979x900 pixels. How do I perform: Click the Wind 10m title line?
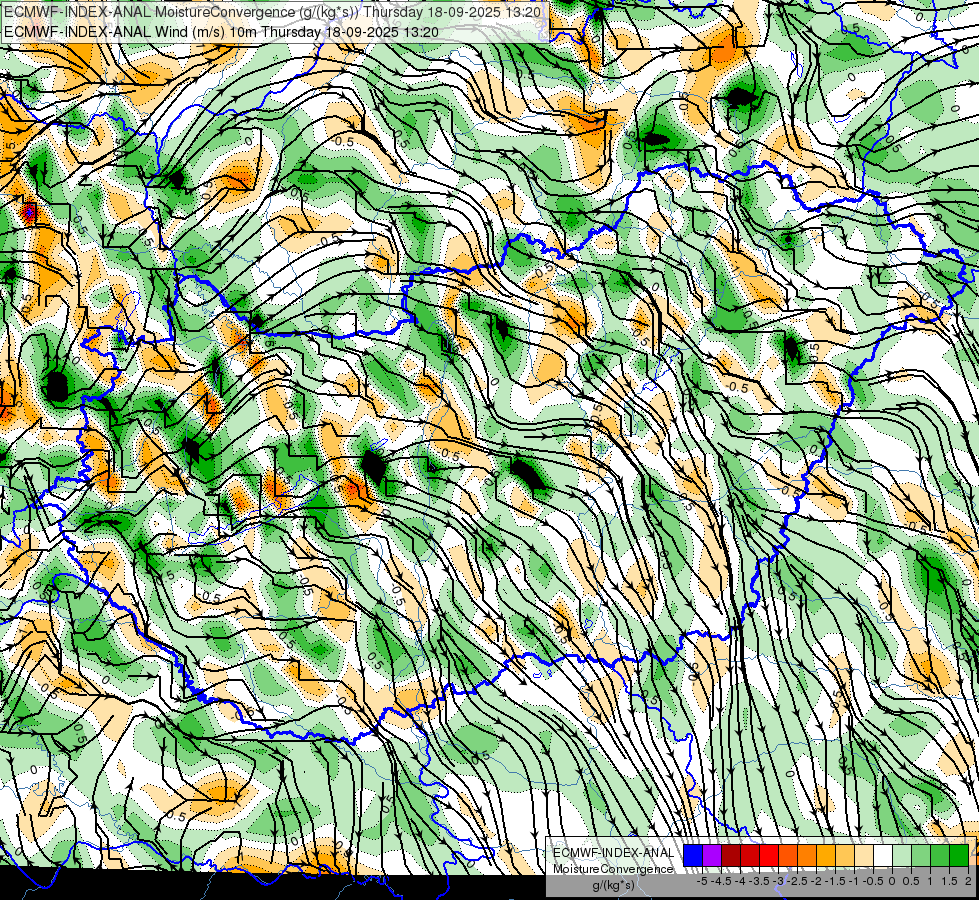(x=221, y=31)
